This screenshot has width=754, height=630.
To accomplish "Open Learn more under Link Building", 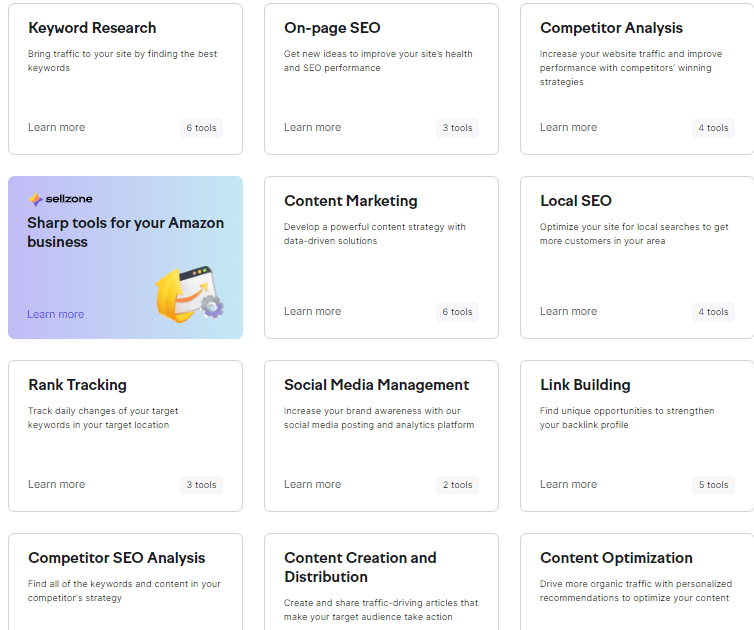I will point(568,484).
